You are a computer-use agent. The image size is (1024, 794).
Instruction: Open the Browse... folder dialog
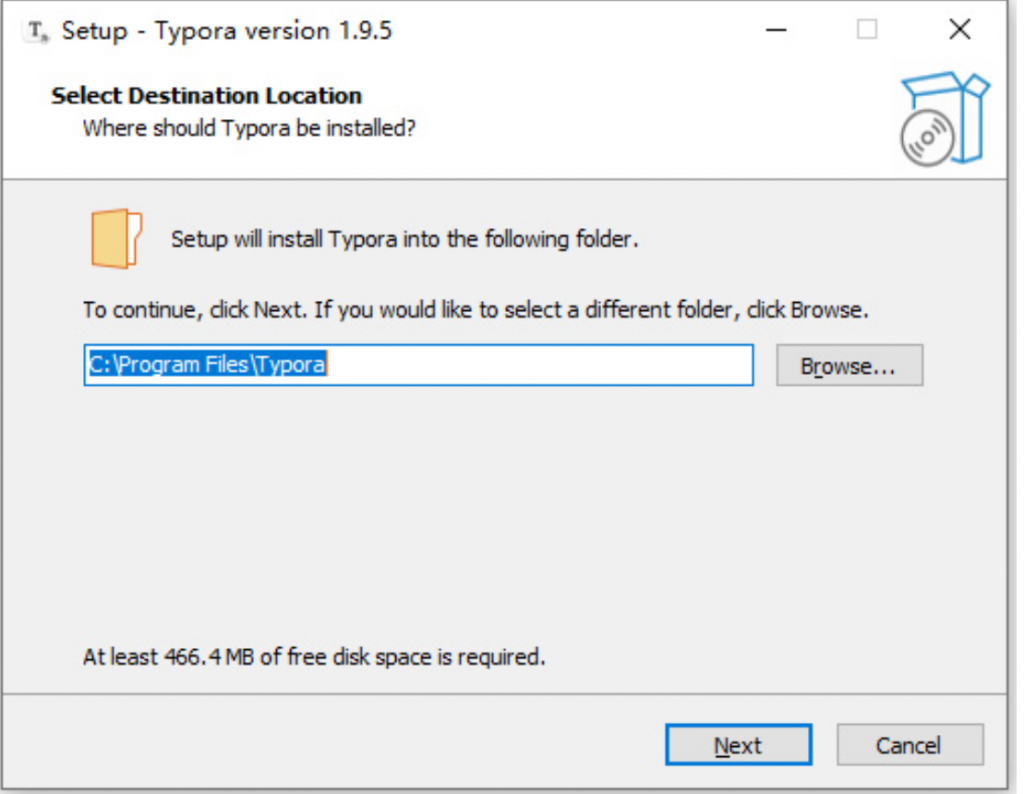849,366
